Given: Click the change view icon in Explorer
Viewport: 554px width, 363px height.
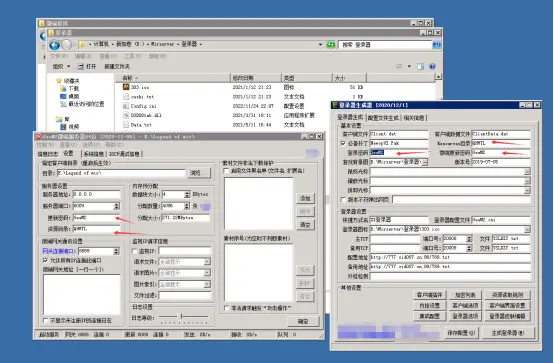Looking at the screenshot, I should tap(399, 66).
